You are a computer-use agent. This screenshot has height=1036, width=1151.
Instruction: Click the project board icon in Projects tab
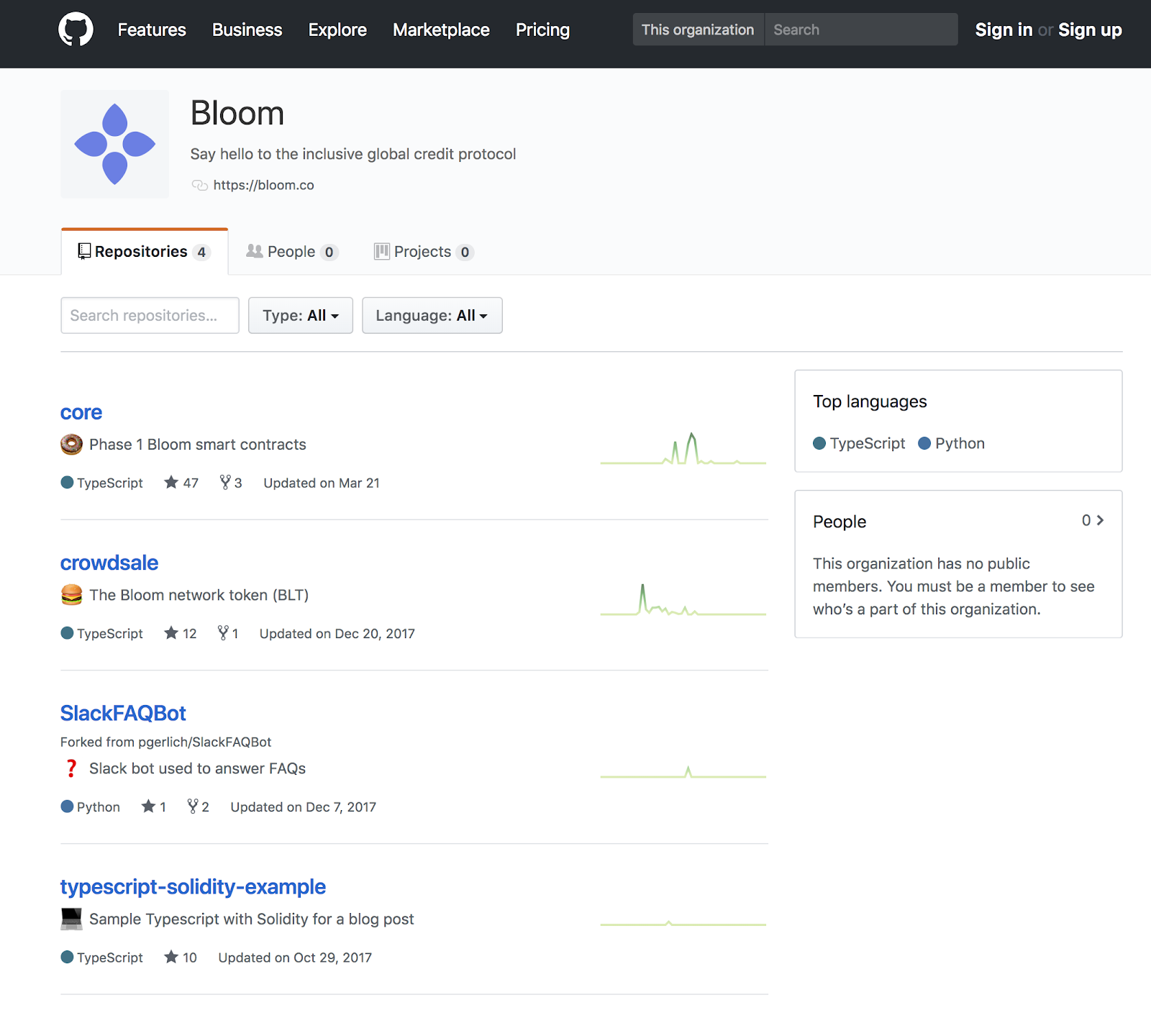381,251
